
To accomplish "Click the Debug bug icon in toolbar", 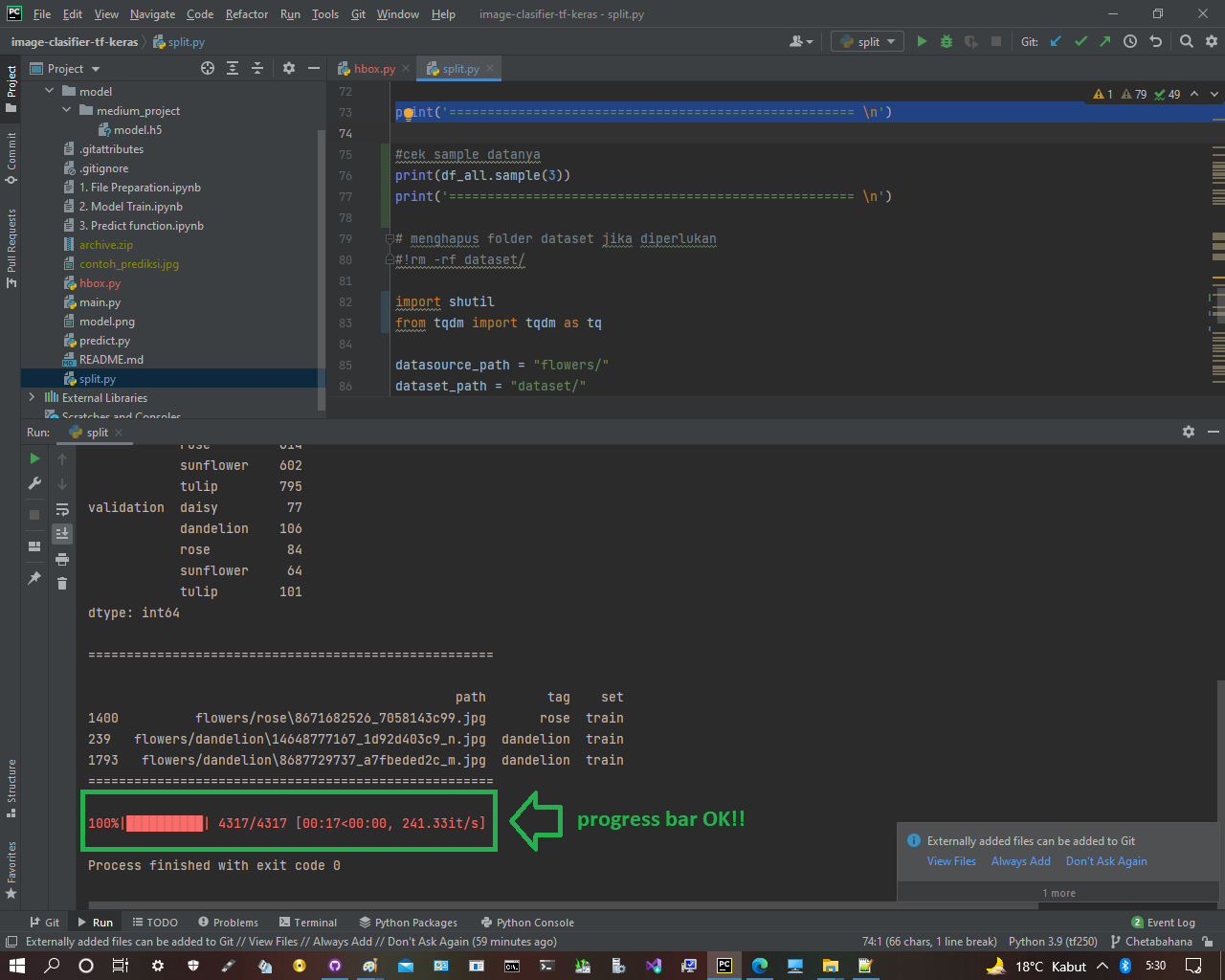I will (947, 41).
